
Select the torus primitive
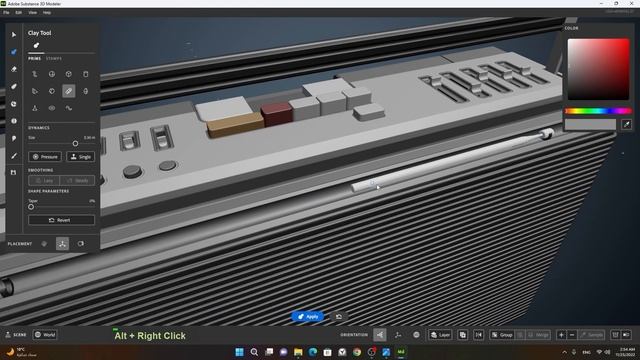click(x=52, y=108)
